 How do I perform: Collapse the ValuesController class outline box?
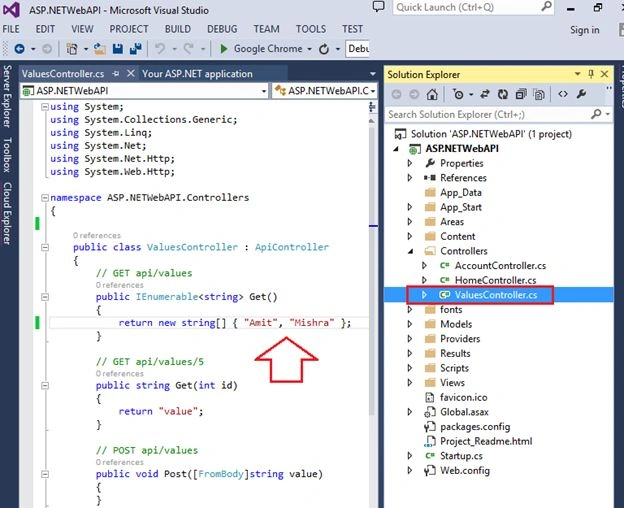45,247
